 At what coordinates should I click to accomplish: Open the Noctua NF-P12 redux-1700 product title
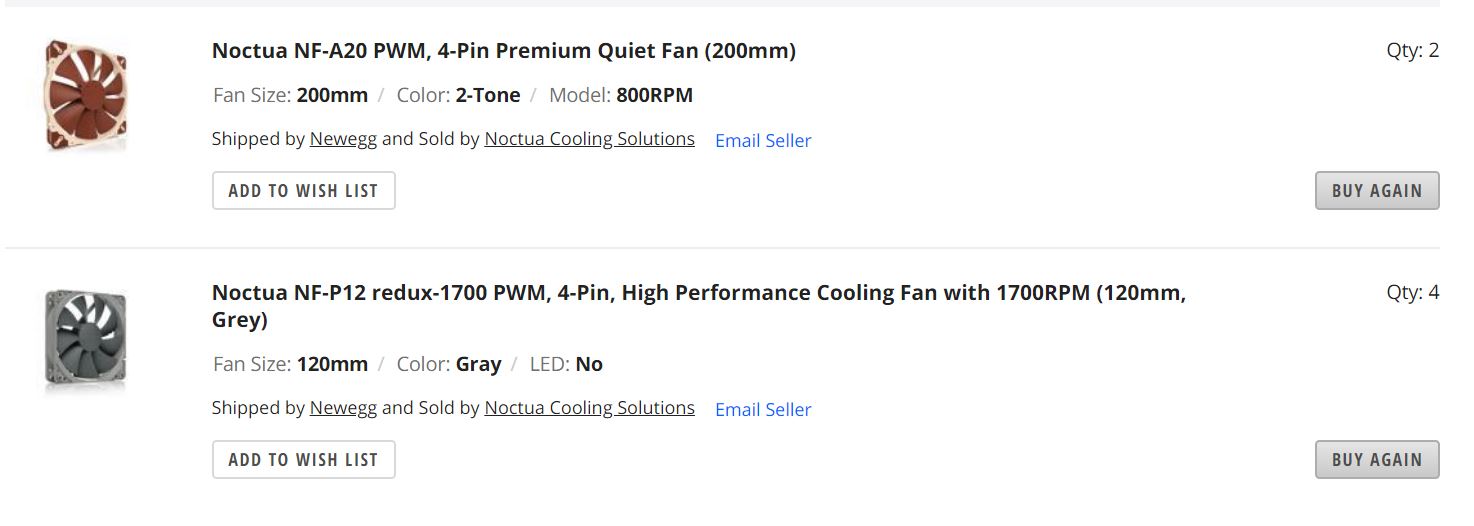click(698, 294)
